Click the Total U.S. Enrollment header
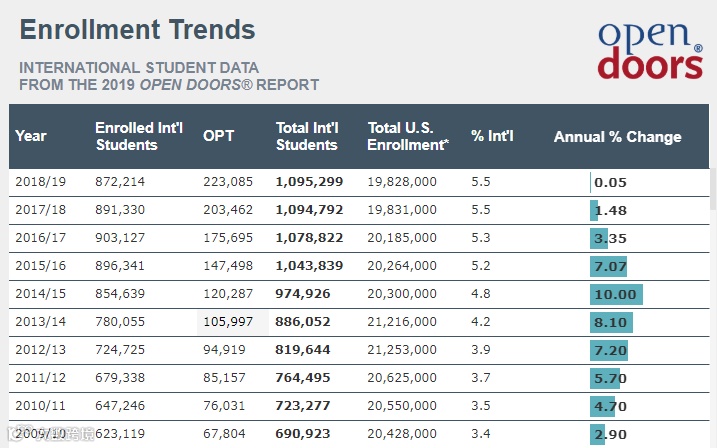 click(x=406, y=136)
